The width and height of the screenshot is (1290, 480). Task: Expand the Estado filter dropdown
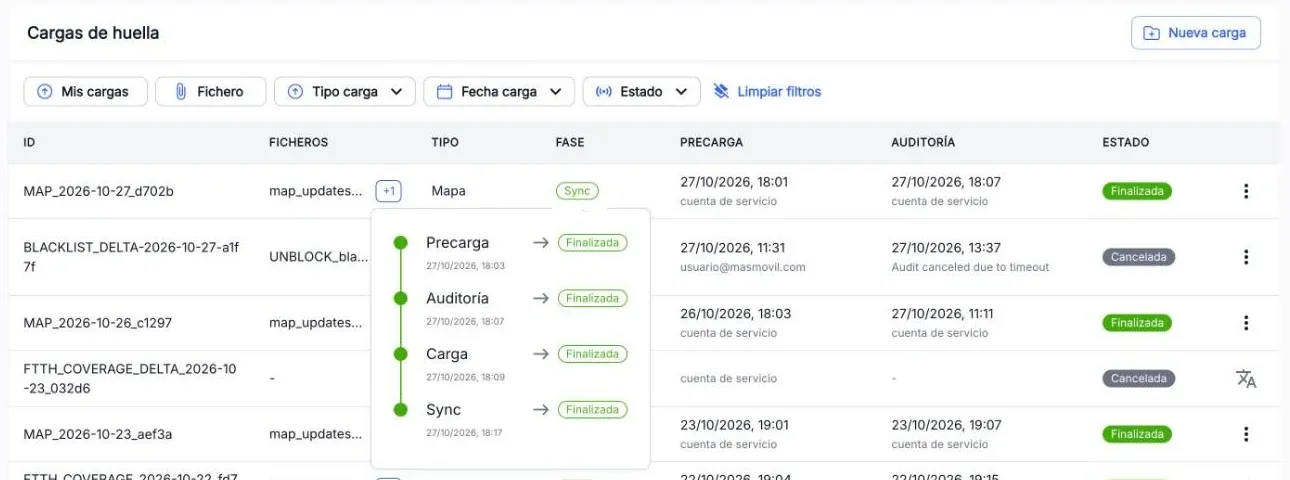pyautogui.click(x=641, y=91)
